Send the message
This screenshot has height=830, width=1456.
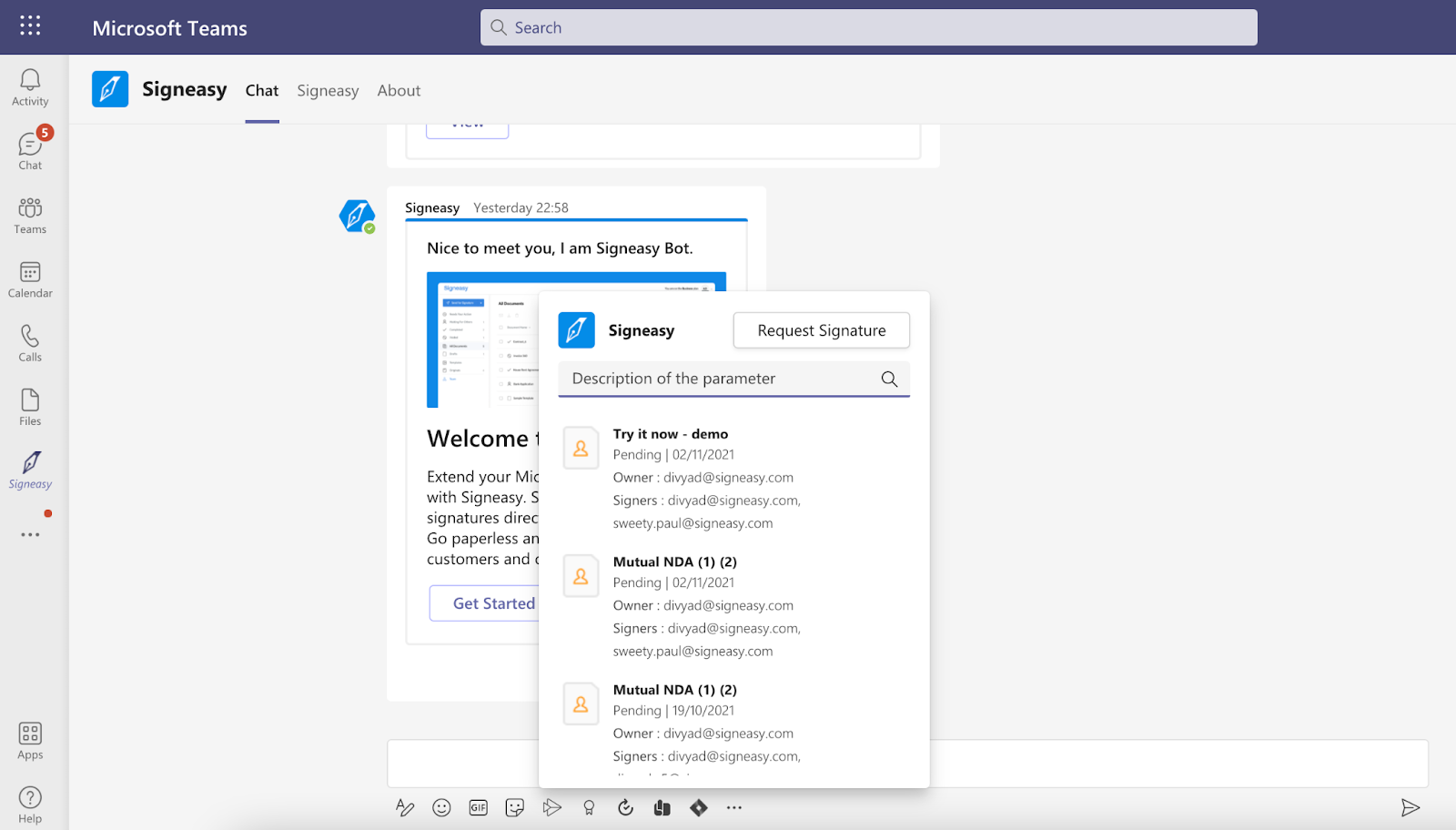click(1410, 807)
